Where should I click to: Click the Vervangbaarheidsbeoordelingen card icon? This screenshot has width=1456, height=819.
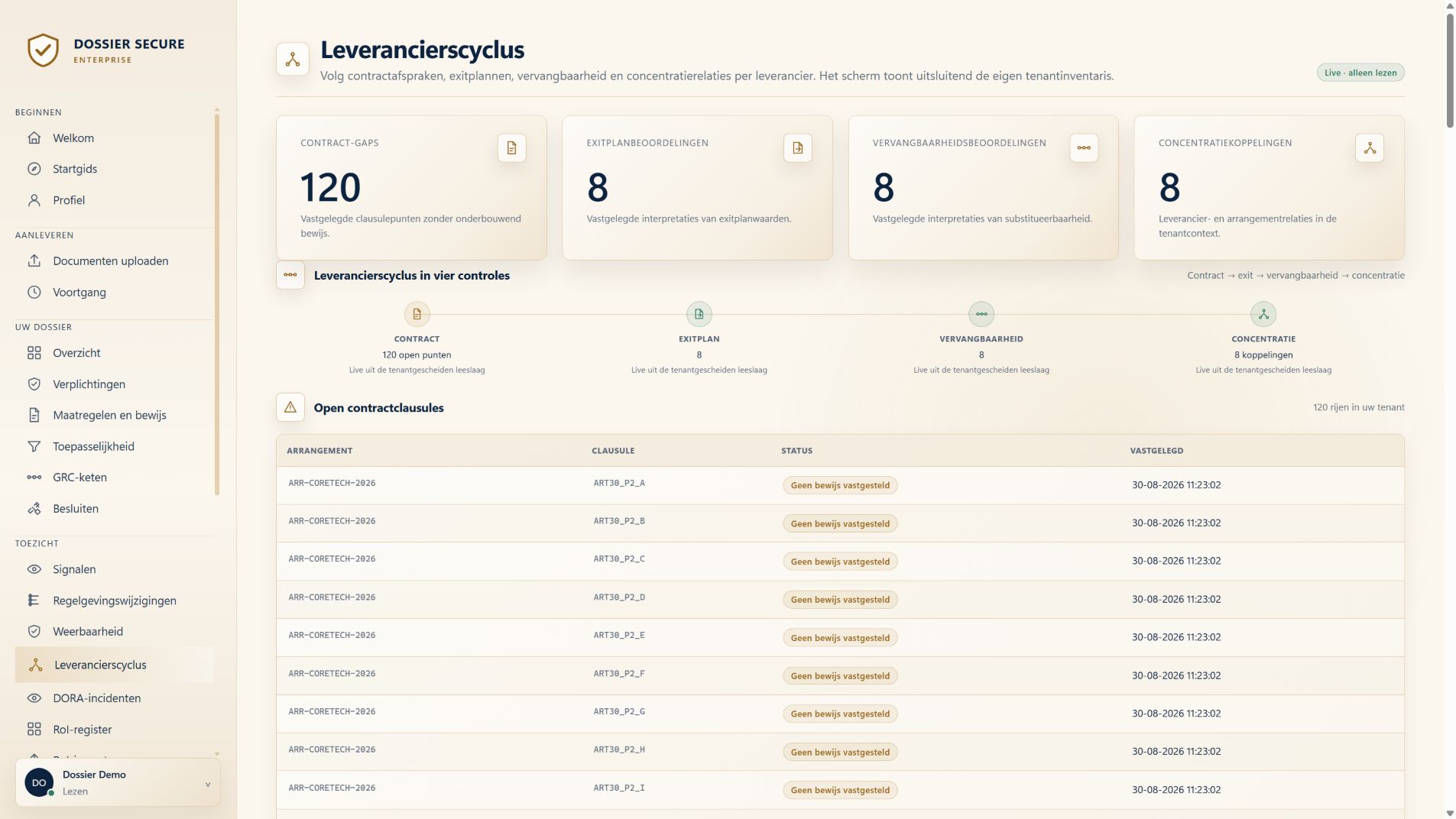coord(1083,148)
